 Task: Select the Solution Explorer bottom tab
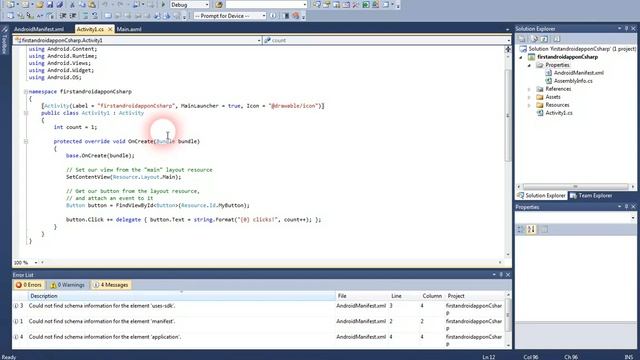pyautogui.click(x=542, y=196)
